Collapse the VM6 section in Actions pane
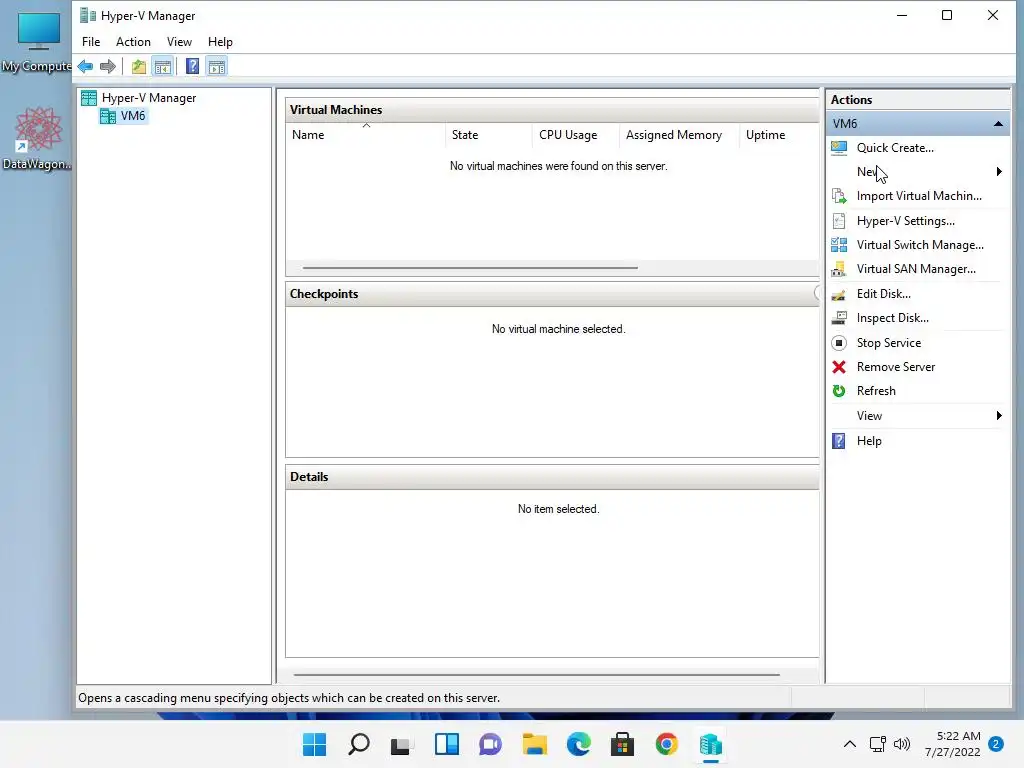Image resolution: width=1024 pixels, height=768 pixels. tap(998, 123)
